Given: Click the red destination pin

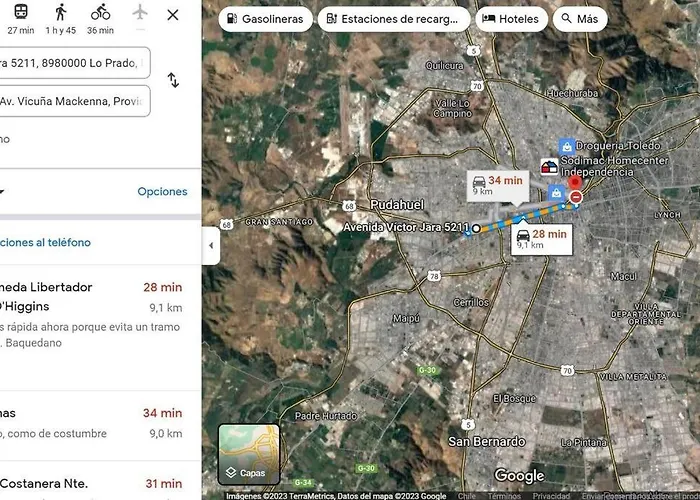Looking at the screenshot, I should click(575, 183).
